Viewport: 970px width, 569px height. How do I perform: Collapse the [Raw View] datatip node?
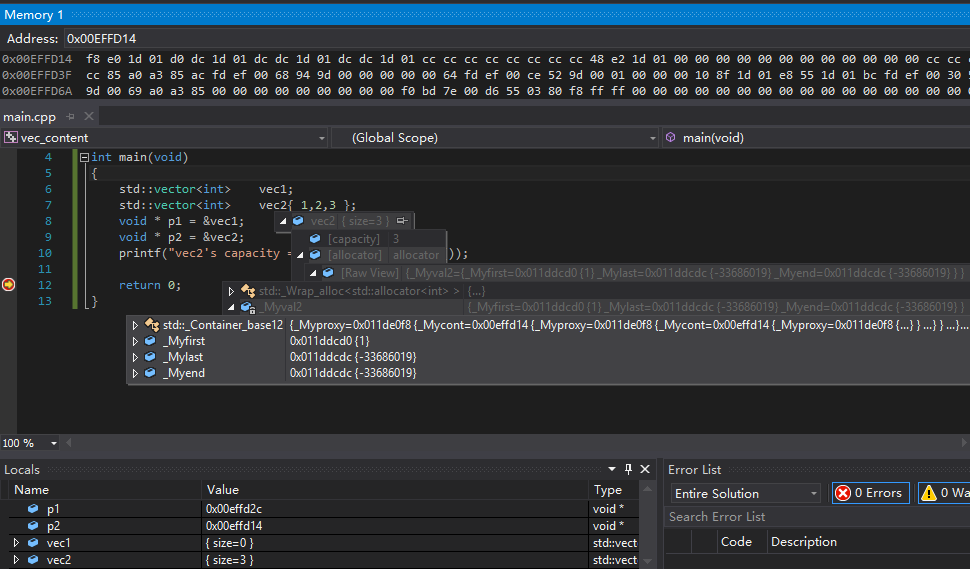click(313, 273)
